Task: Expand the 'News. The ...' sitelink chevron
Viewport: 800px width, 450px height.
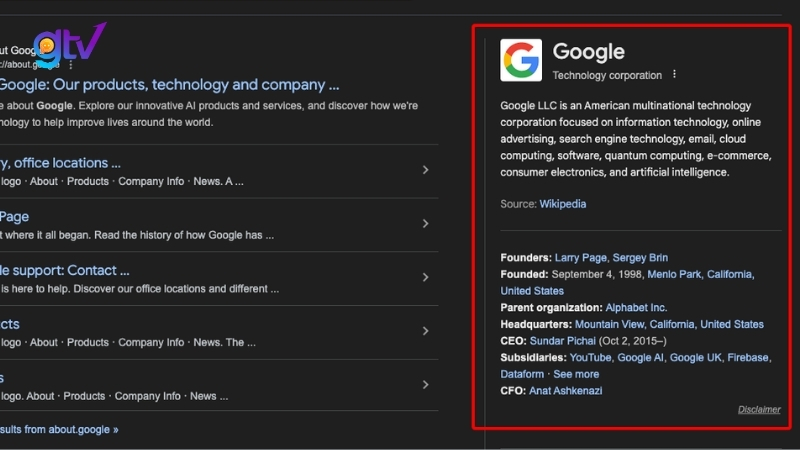Action: click(426, 331)
